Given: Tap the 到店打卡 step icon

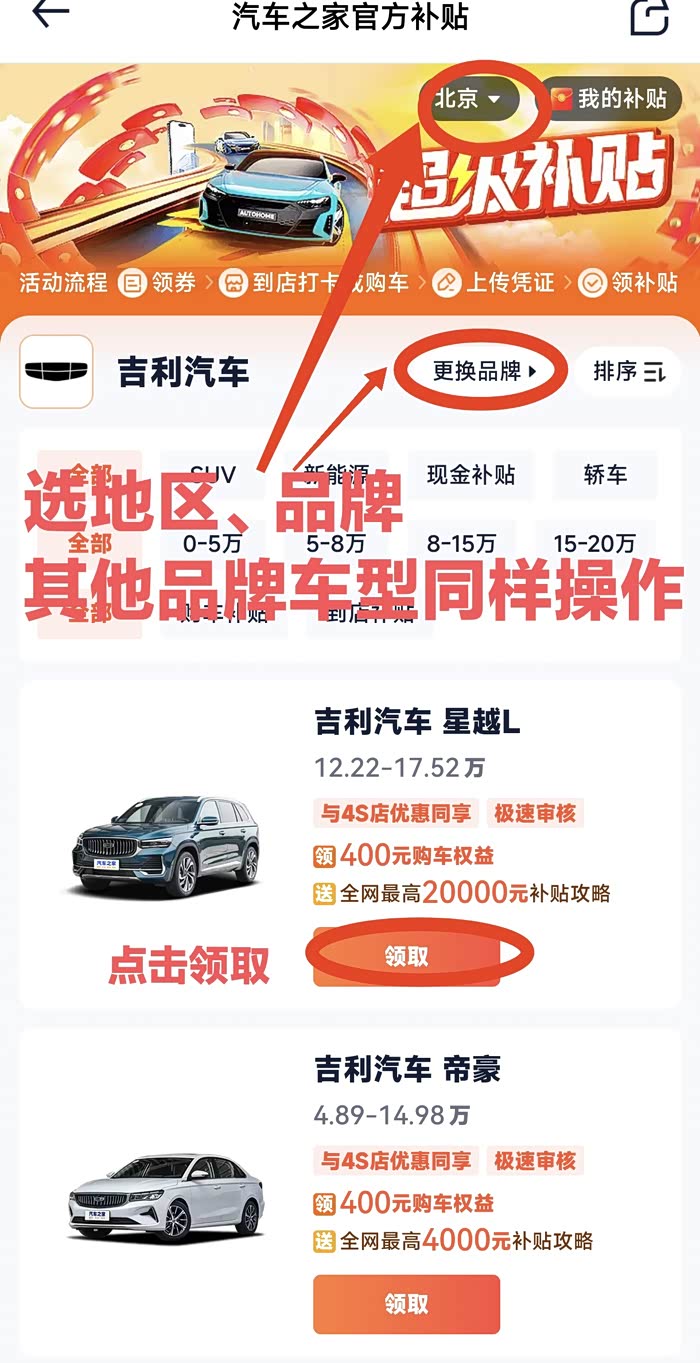Looking at the screenshot, I should (233, 283).
